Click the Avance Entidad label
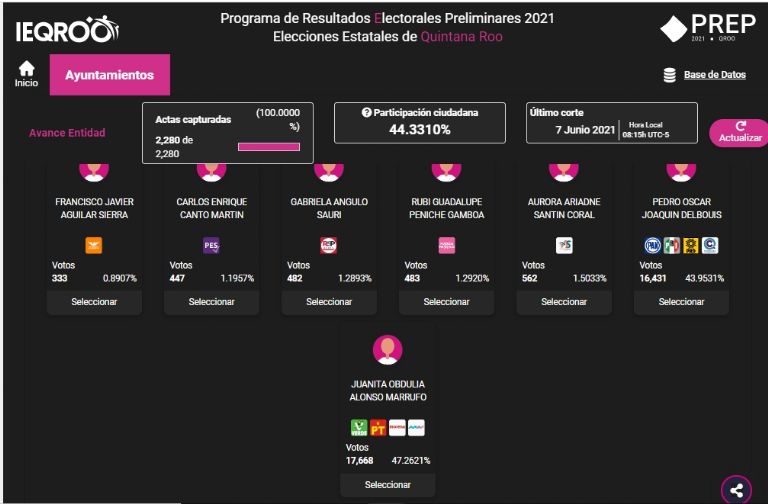This screenshot has width=768, height=504. click(x=67, y=133)
